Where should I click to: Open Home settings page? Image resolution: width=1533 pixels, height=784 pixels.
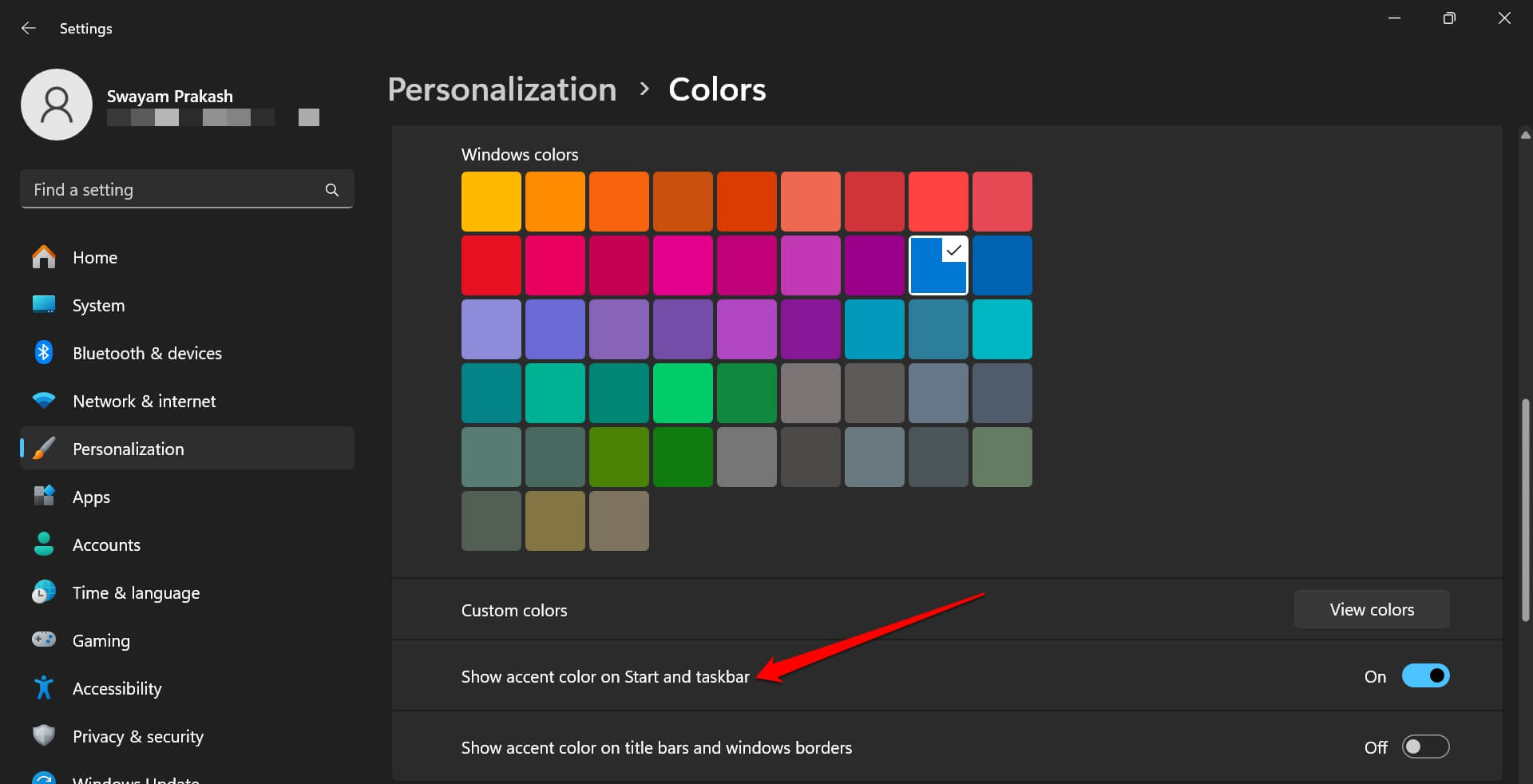pyautogui.click(x=95, y=258)
